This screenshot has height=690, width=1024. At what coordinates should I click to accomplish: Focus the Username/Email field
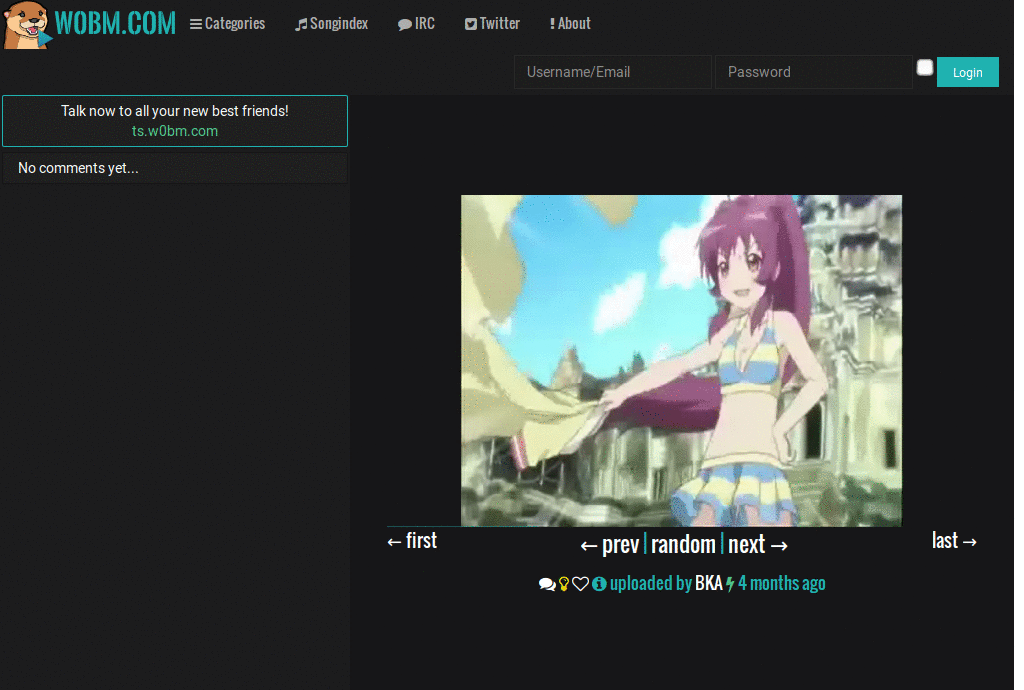click(x=613, y=72)
